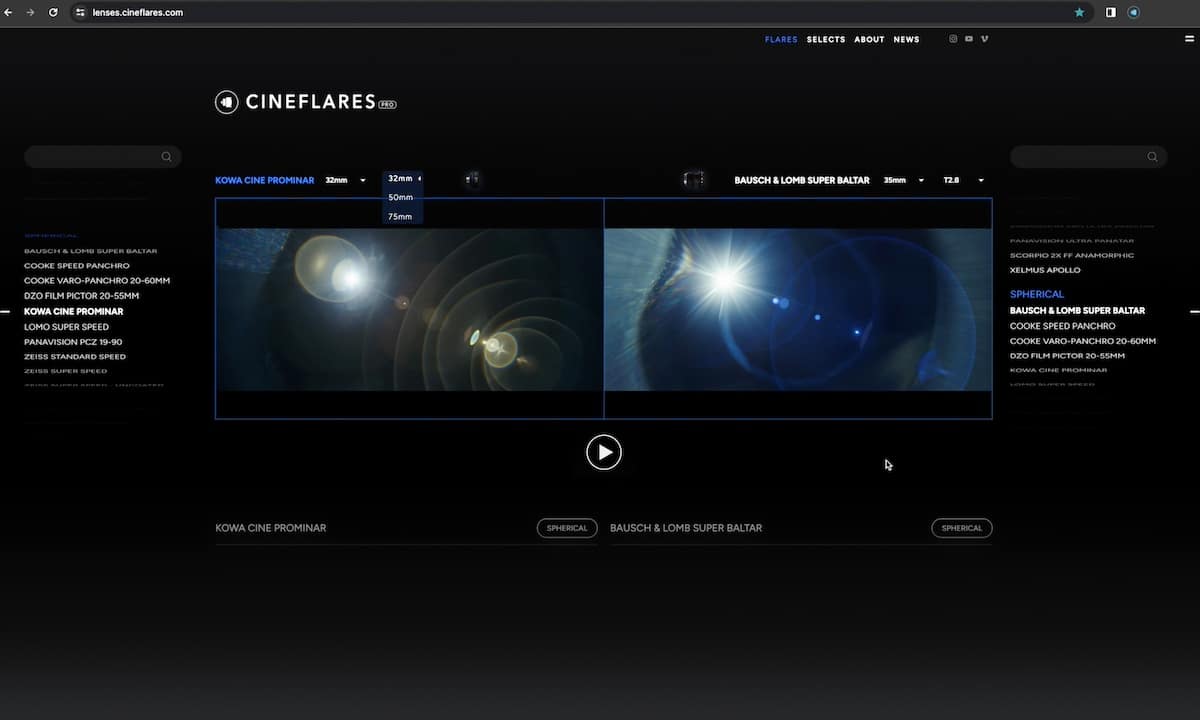Choose 50mm from the open focal-length list
The image size is (1200, 720).
pos(400,198)
